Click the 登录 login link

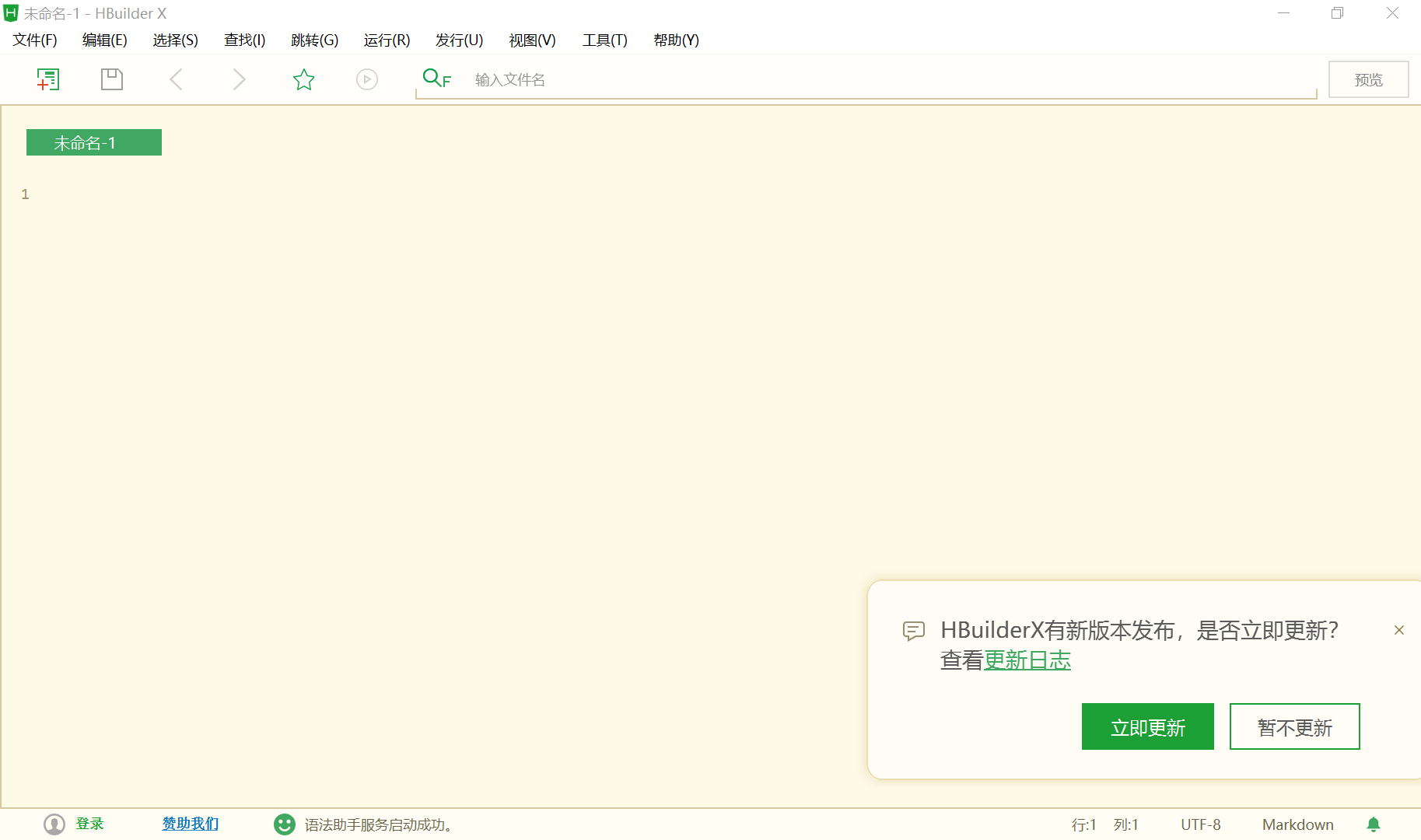click(89, 824)
